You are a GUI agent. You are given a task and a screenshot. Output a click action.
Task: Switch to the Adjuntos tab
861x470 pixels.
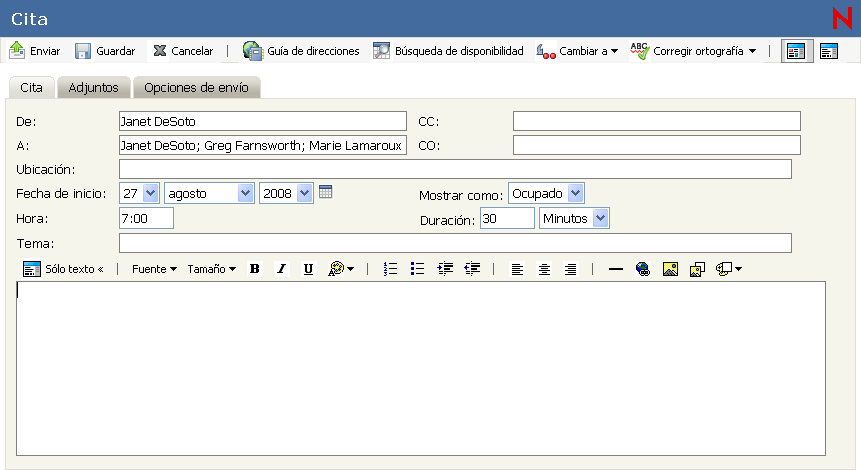point(93,87)
